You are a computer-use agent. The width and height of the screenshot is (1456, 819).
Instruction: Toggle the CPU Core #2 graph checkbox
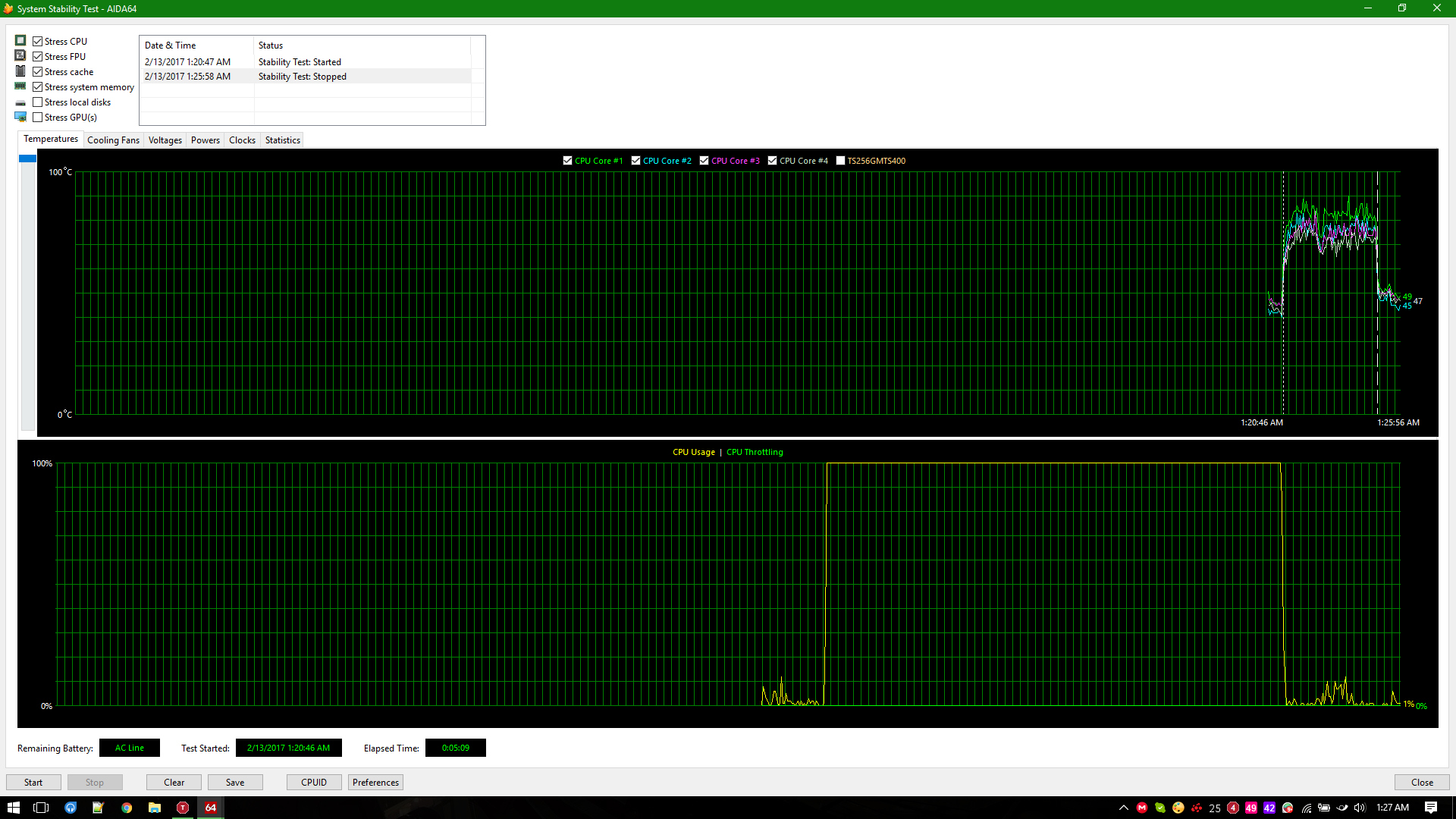[635, 161]
